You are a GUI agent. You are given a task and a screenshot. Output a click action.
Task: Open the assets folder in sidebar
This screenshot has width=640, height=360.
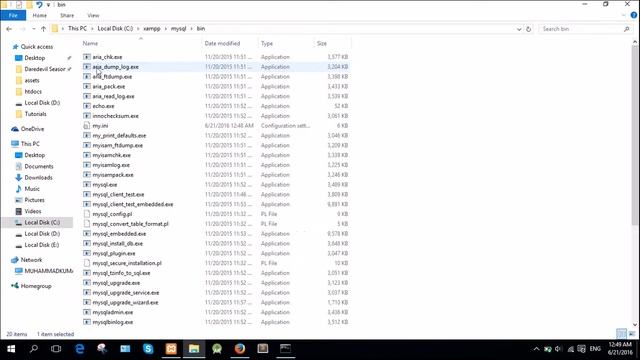[32, 80]
